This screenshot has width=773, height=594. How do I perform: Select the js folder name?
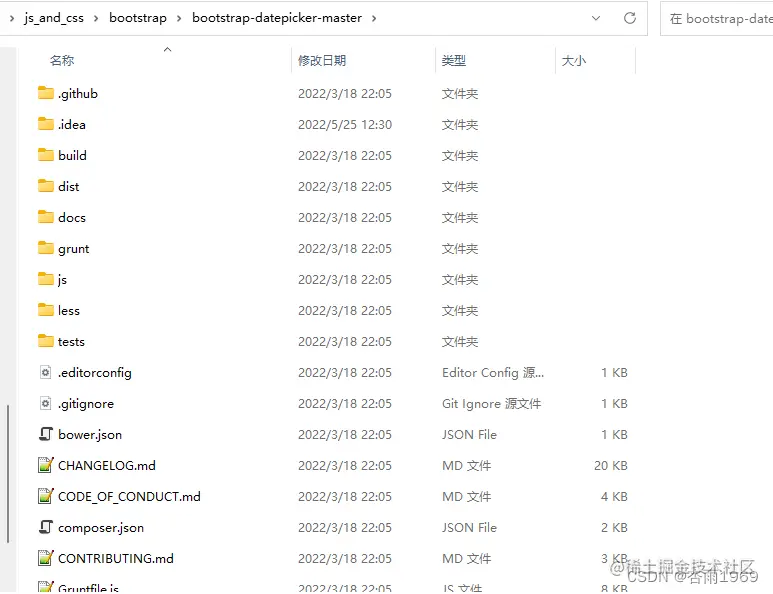[x=62, y=280]
